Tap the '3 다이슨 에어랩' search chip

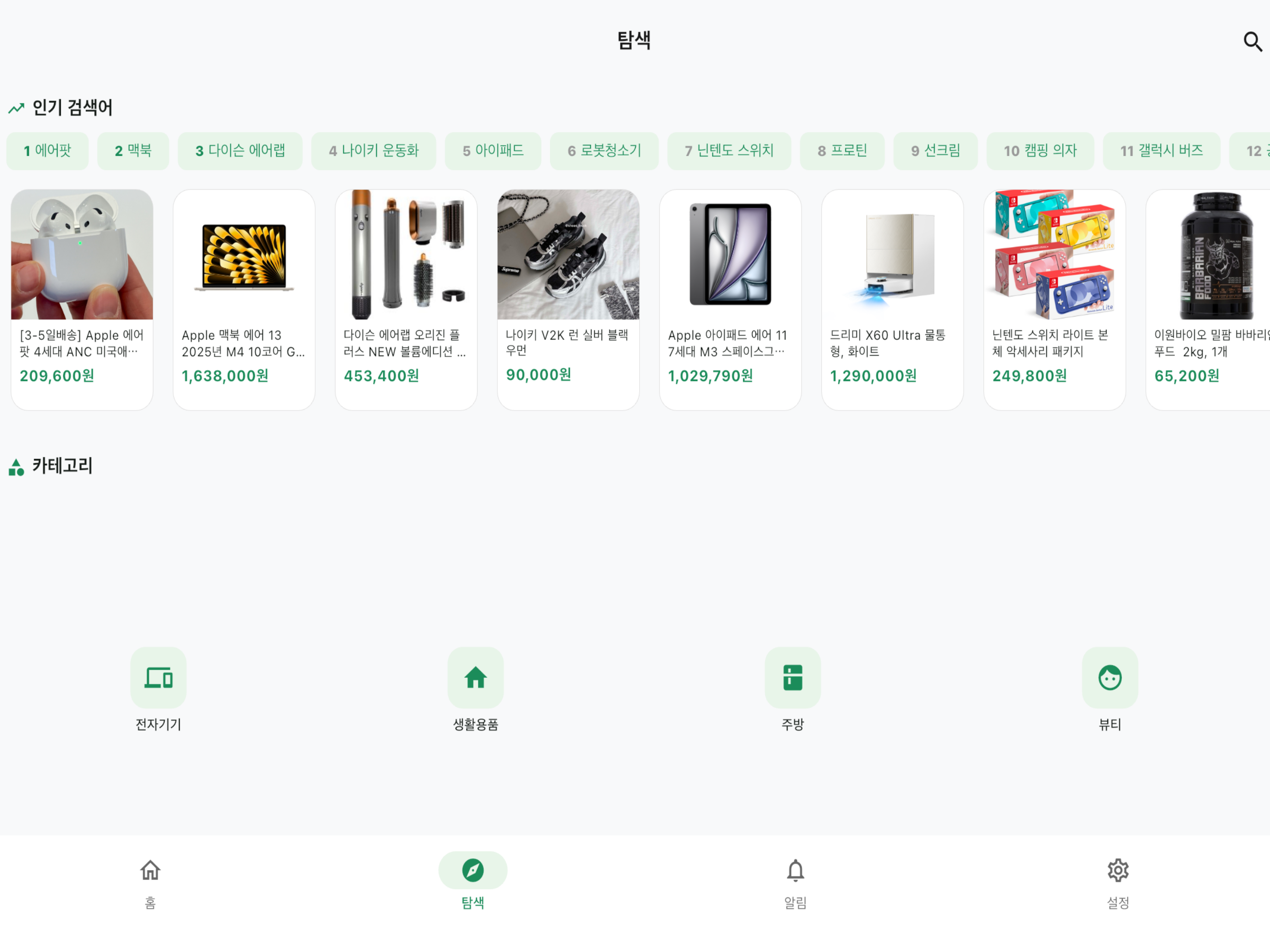[240, 151]
